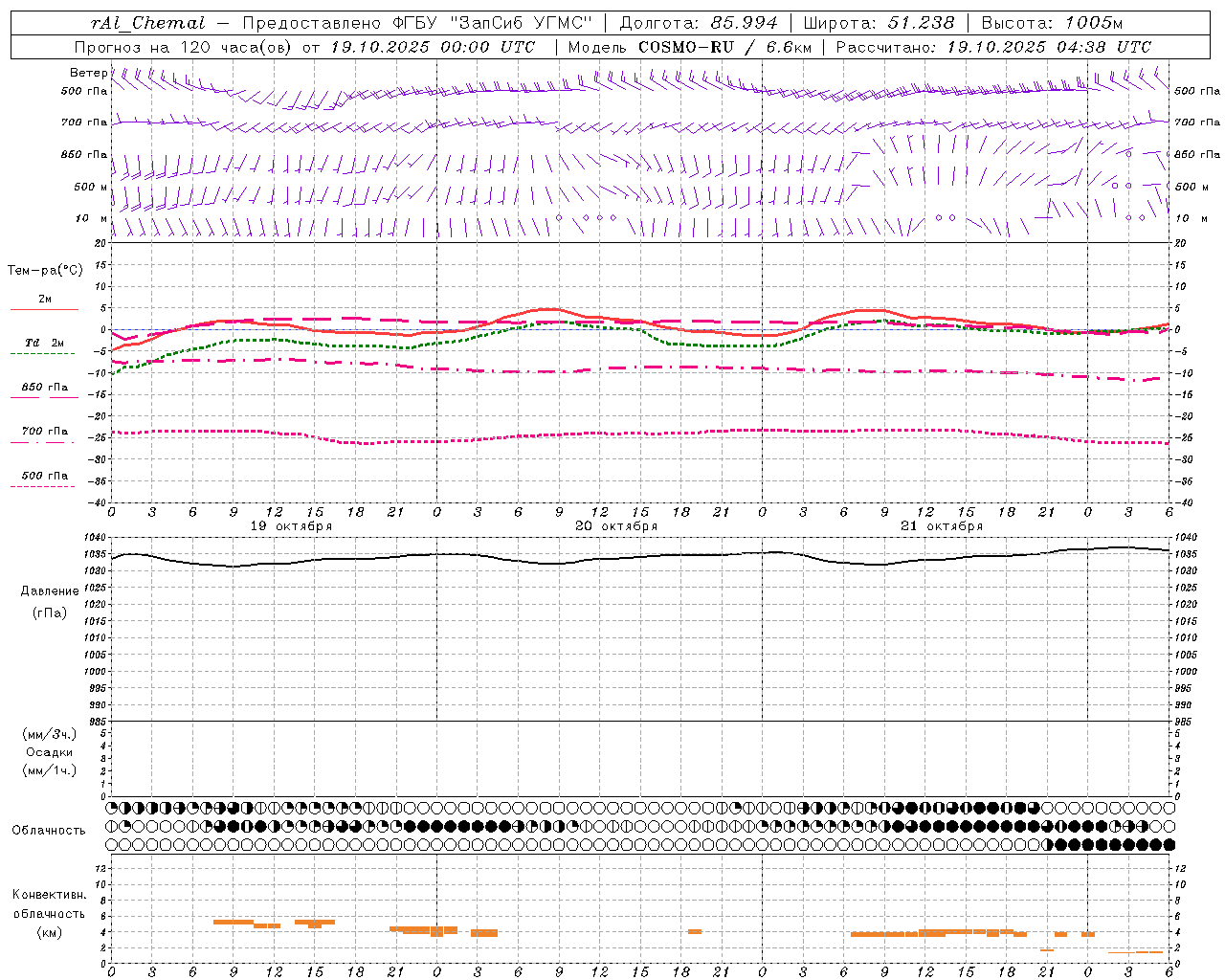Click the Рассчитано: 19.10.2025 04:38 UTC text
This screenshot has height=980, width=1225.
pos(993,47)
